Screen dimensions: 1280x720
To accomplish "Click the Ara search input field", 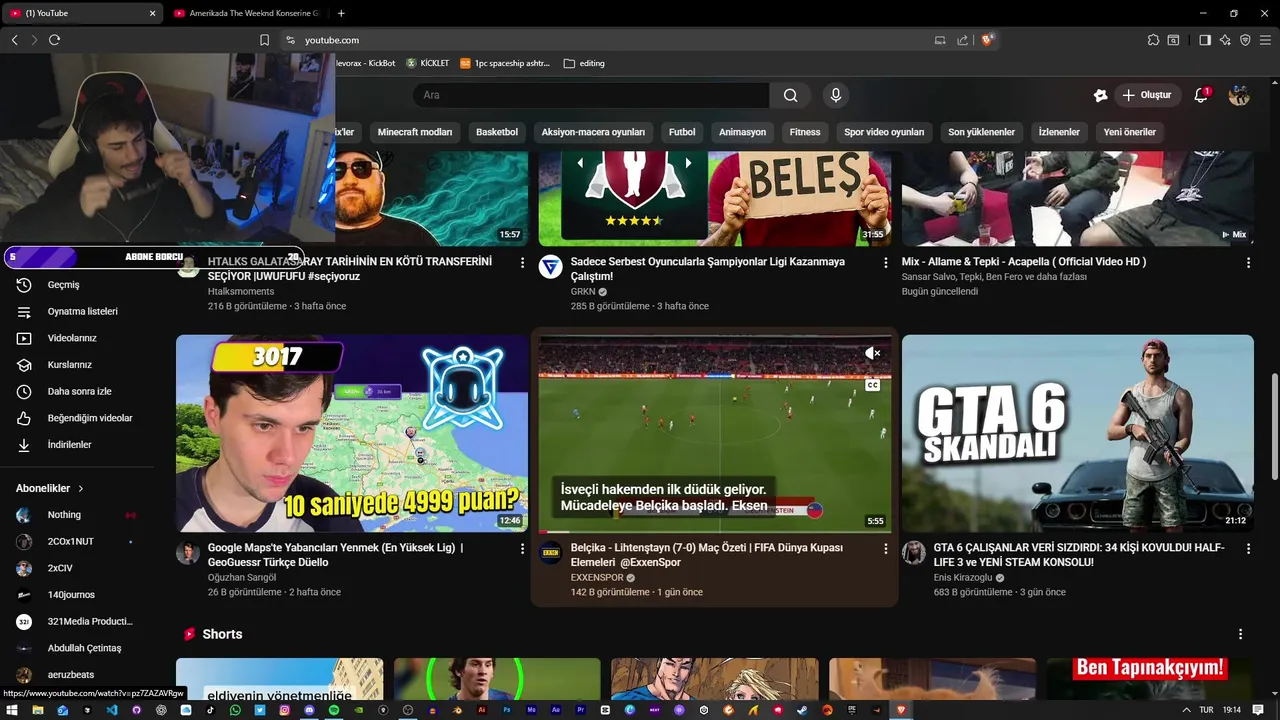I will [x=591, y=95].
